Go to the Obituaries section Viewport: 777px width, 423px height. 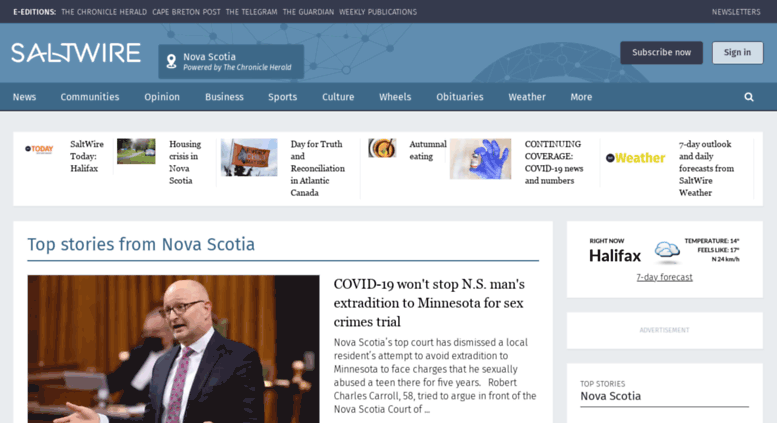point(459,97)
